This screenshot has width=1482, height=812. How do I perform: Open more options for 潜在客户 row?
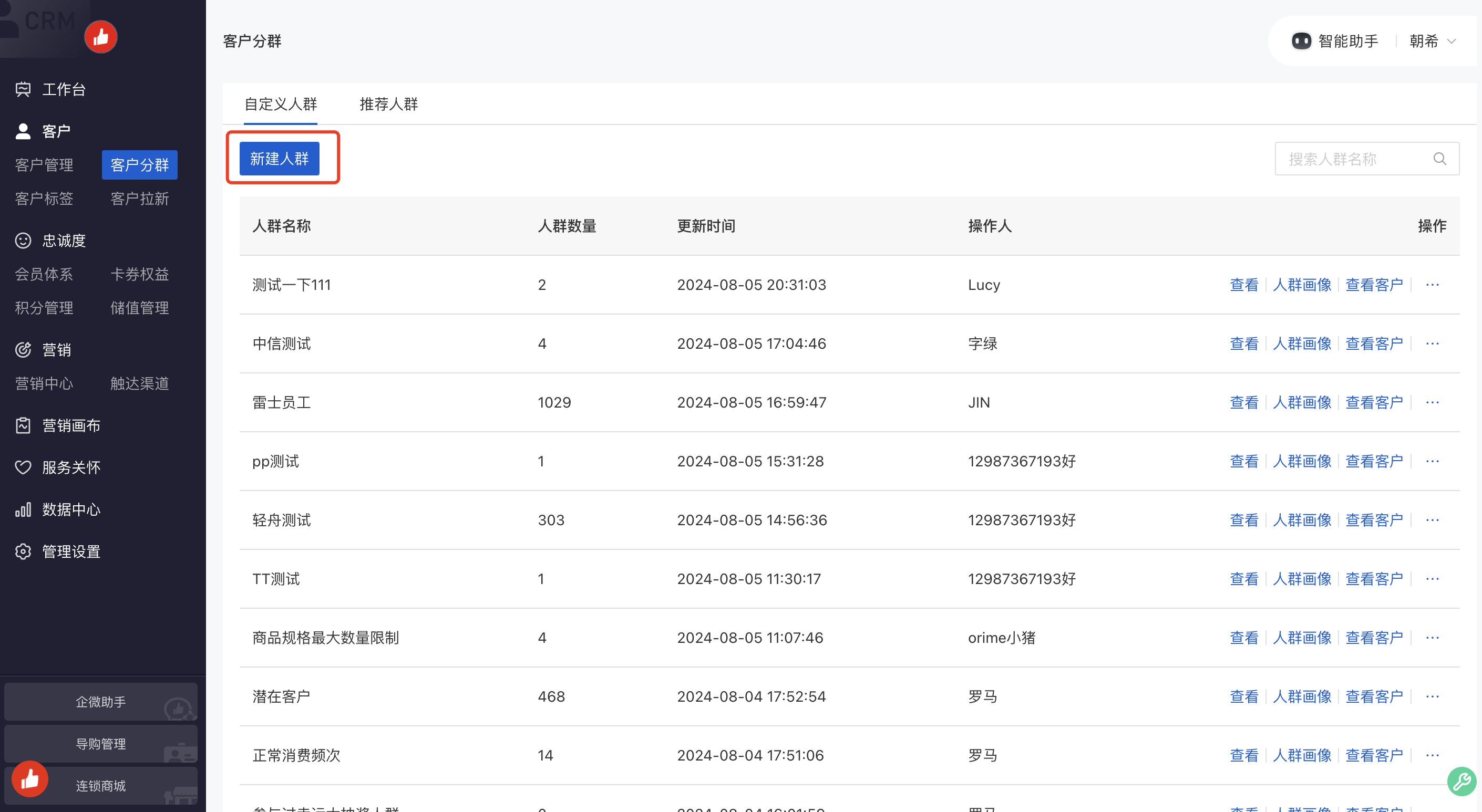point(1433,696)
